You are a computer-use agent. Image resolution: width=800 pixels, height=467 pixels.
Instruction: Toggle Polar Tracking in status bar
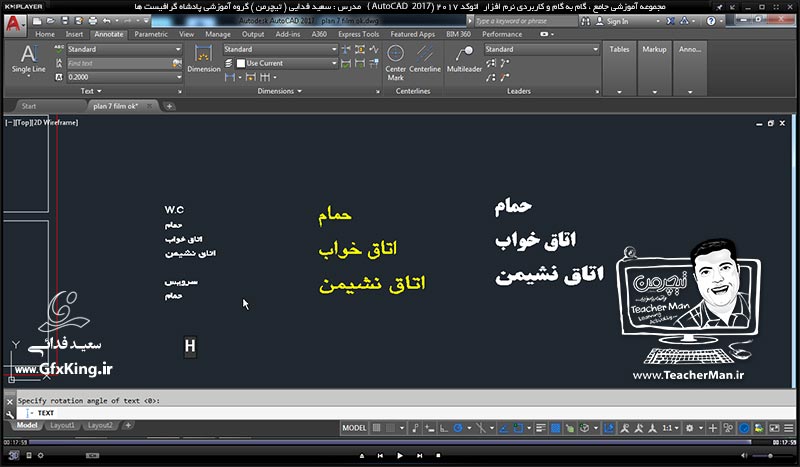coord(458,428)
